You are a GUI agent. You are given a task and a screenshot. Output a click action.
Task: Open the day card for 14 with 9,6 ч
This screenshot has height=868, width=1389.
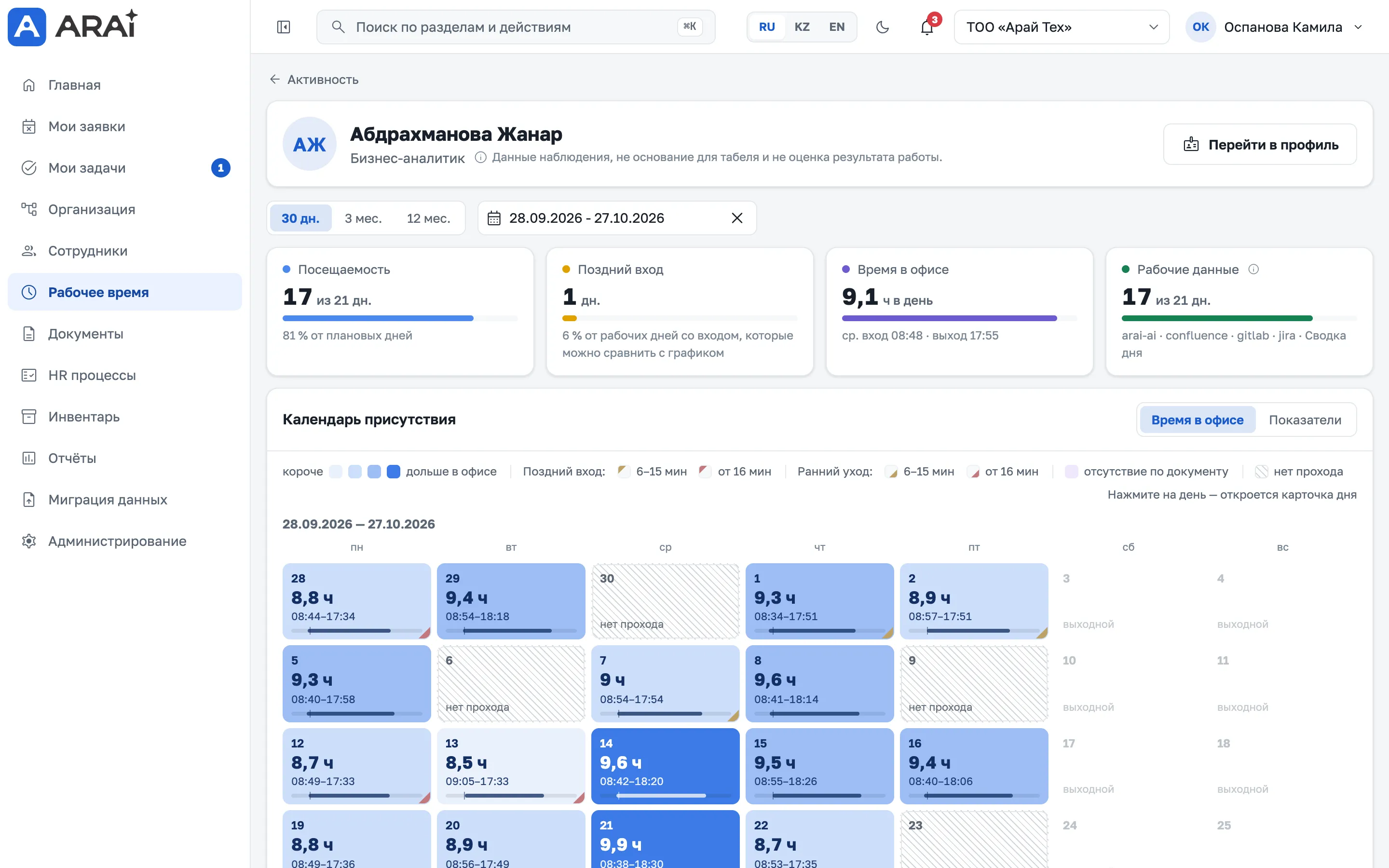[665, 766]
